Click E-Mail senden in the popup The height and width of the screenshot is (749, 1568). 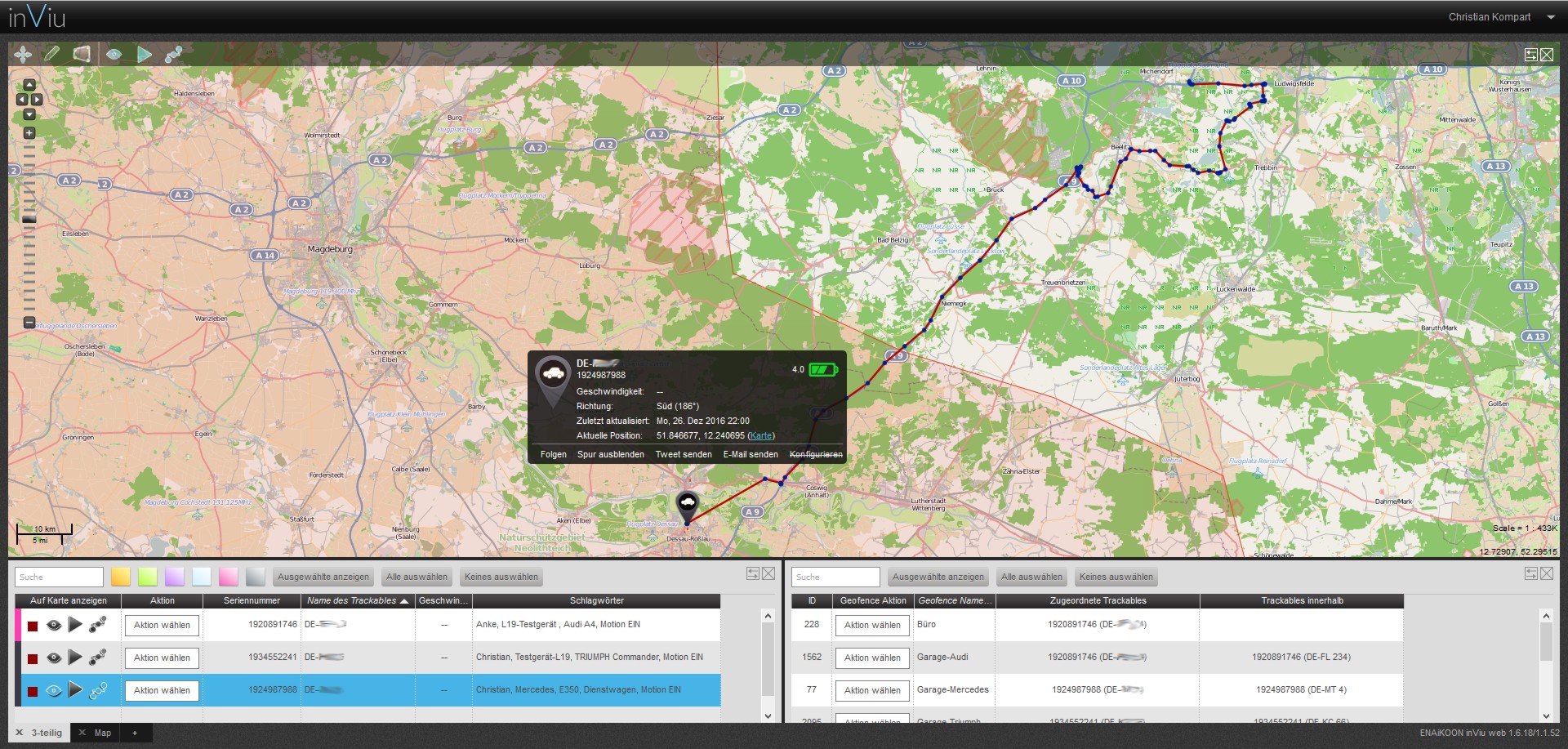click(751, 454)
